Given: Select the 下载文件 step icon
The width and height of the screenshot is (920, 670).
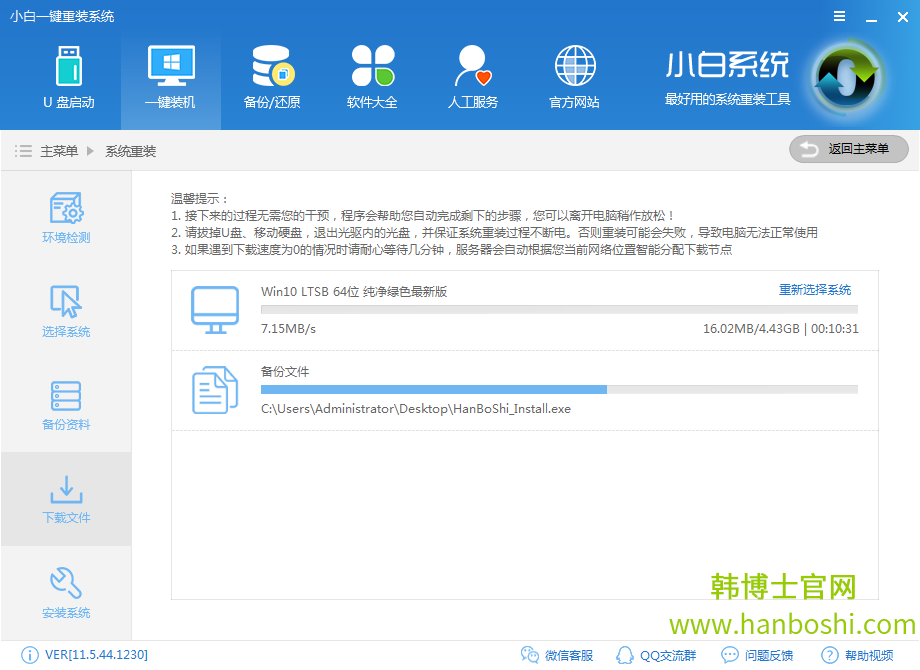Looking at the screenshot, I should coord(66,498).
